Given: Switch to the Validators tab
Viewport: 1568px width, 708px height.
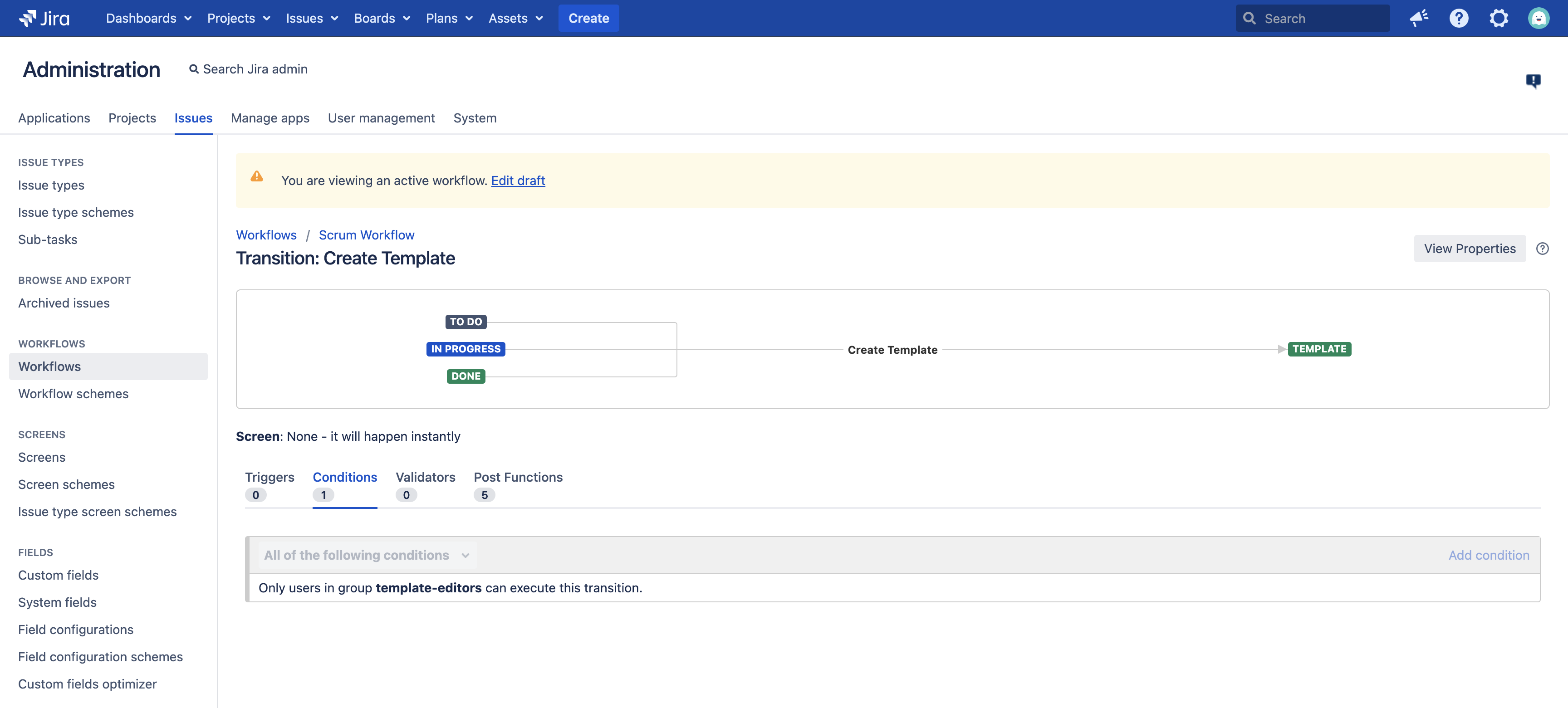Looking at the screenshot, I should (x=425, y=478).
